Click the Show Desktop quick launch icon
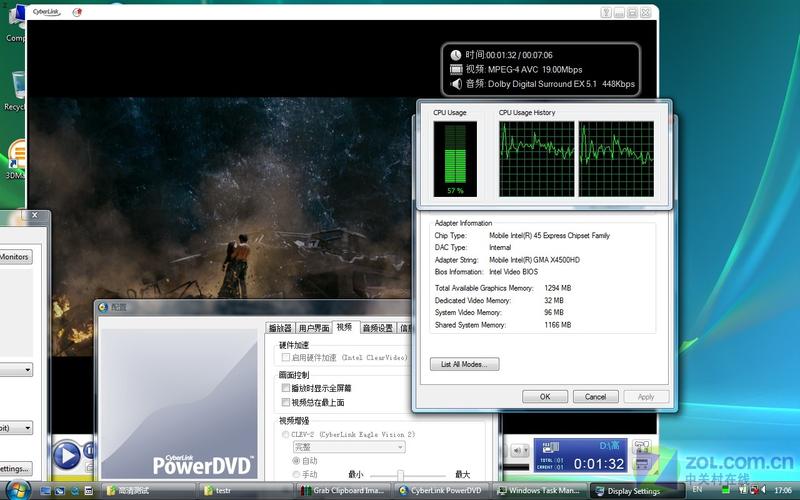Screen dimensions: 800x500 pyautogui.click(x=45, y=491)
